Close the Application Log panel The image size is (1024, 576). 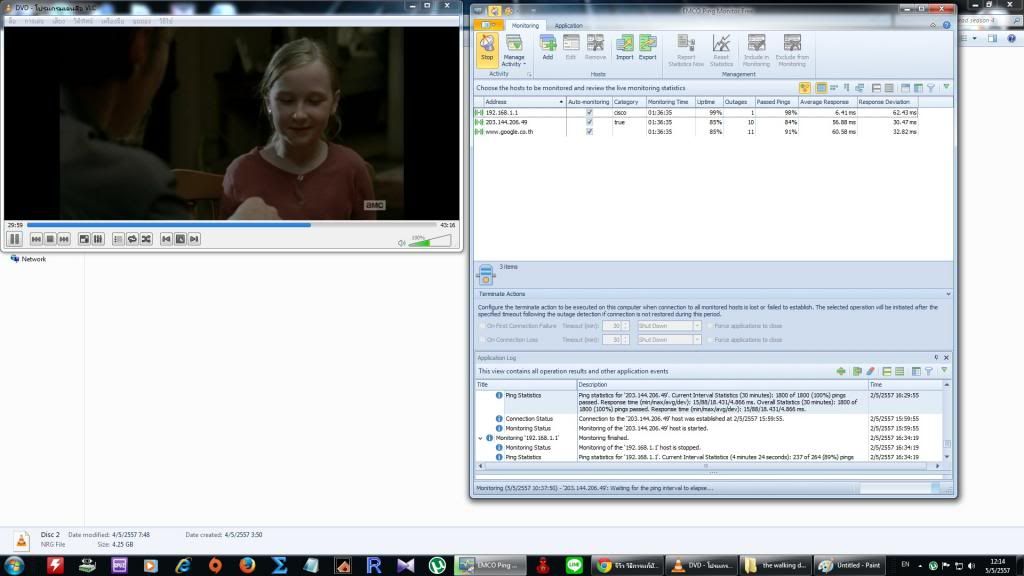coord(946,357)
